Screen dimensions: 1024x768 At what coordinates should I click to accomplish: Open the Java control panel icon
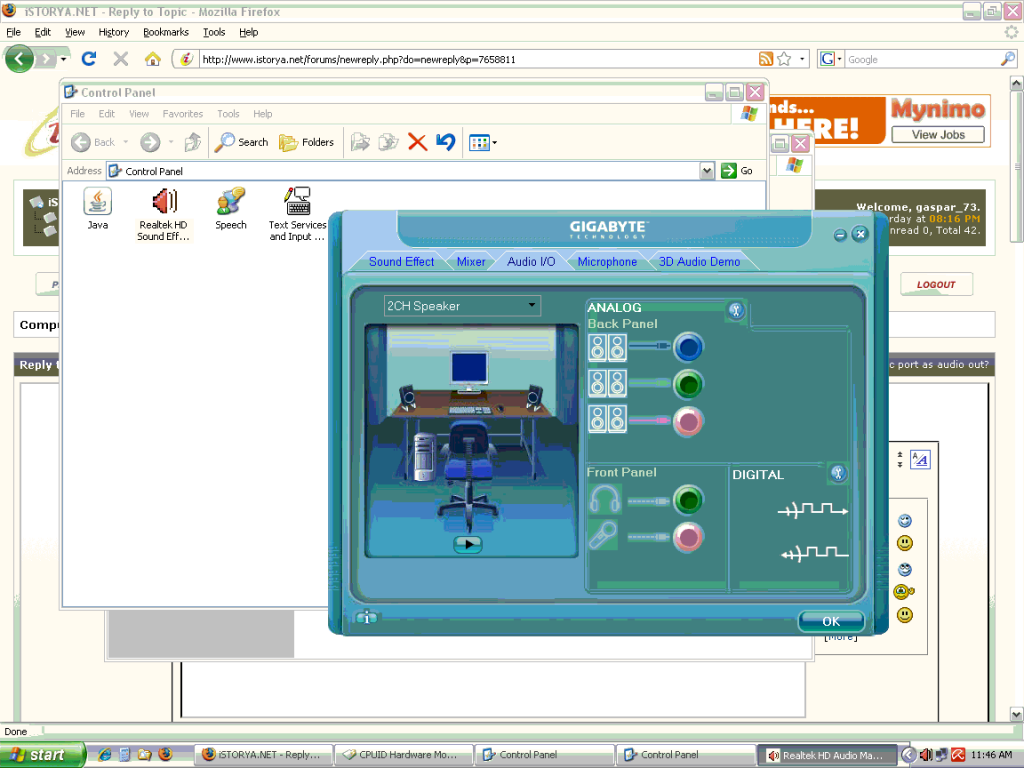click(x=97, y=203)
